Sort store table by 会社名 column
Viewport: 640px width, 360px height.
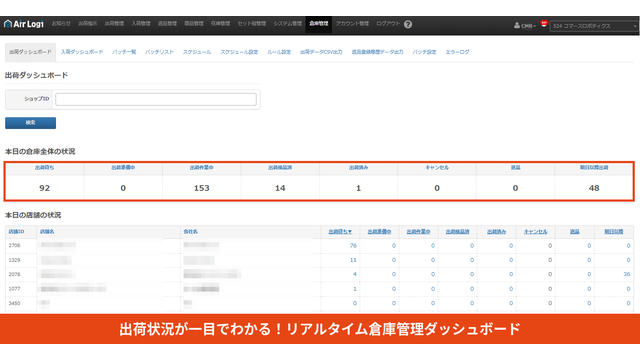tap(191, 232)
